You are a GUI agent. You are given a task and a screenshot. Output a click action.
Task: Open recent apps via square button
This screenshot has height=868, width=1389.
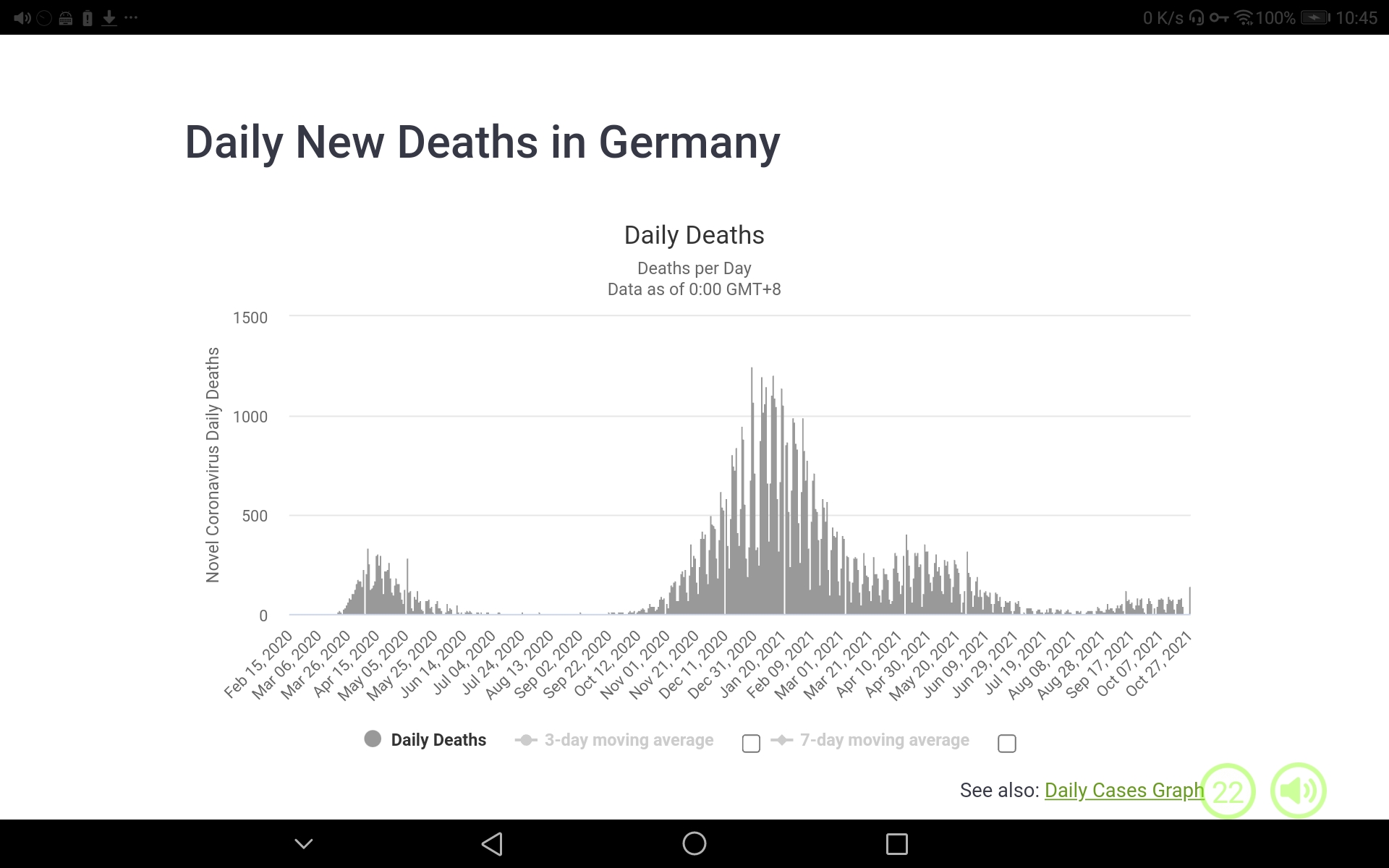click(896, 843)
